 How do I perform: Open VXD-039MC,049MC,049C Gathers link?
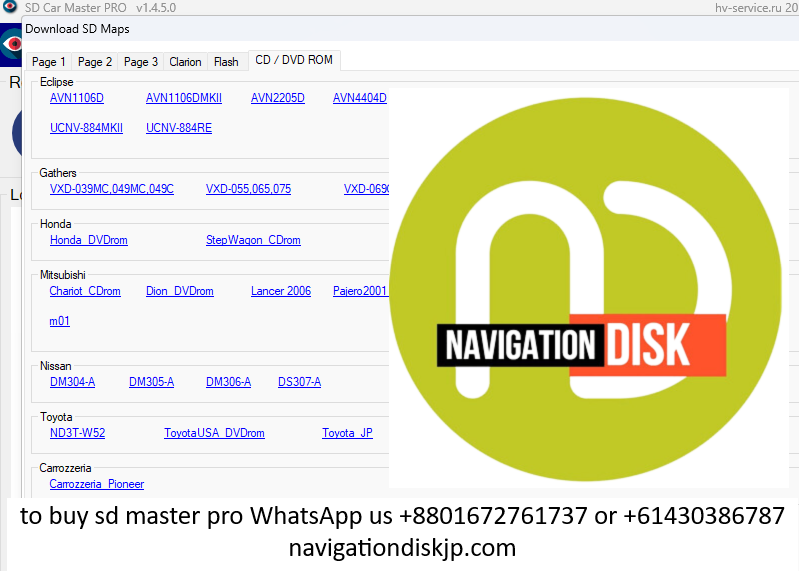[x=112, y=189]
